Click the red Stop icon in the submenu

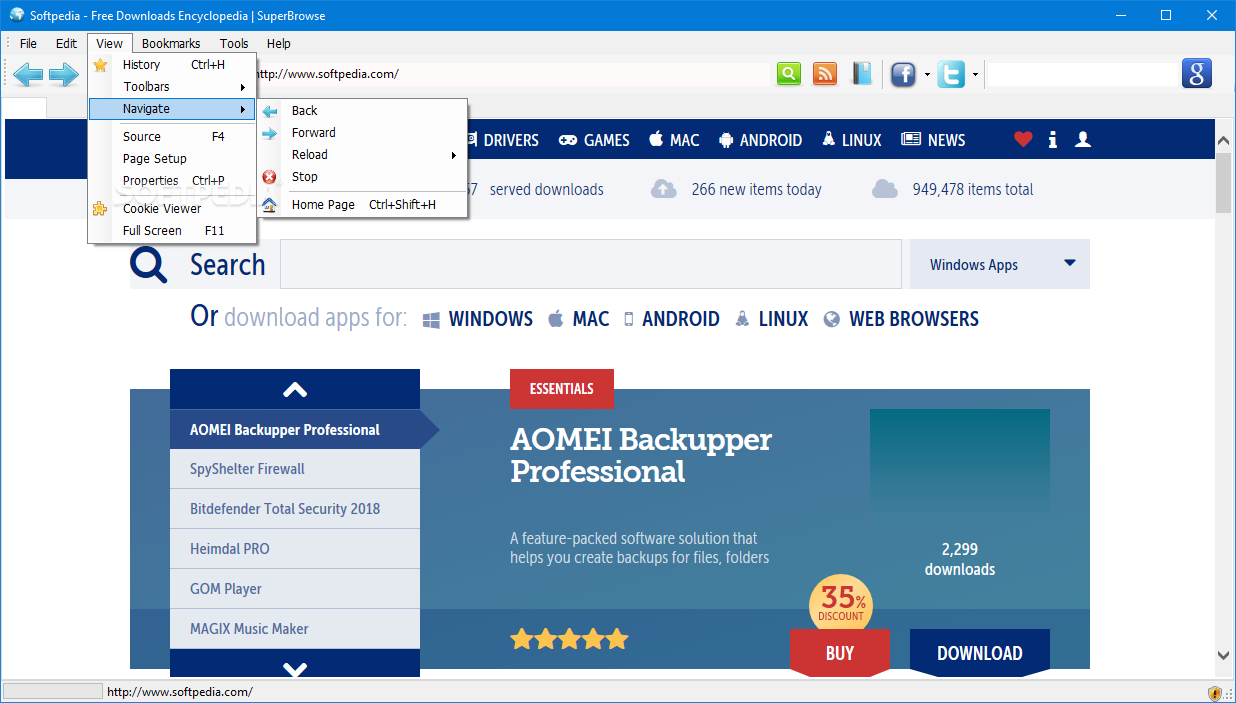270,177
